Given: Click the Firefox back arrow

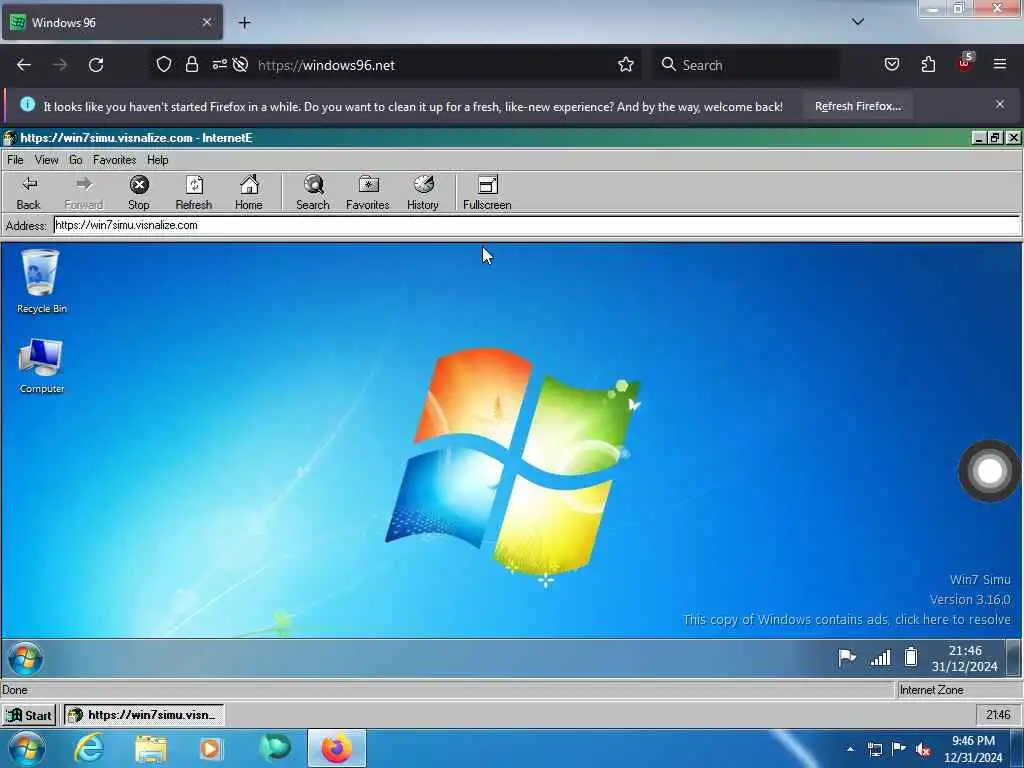Looking at the screenshot, I should [24, 65].
